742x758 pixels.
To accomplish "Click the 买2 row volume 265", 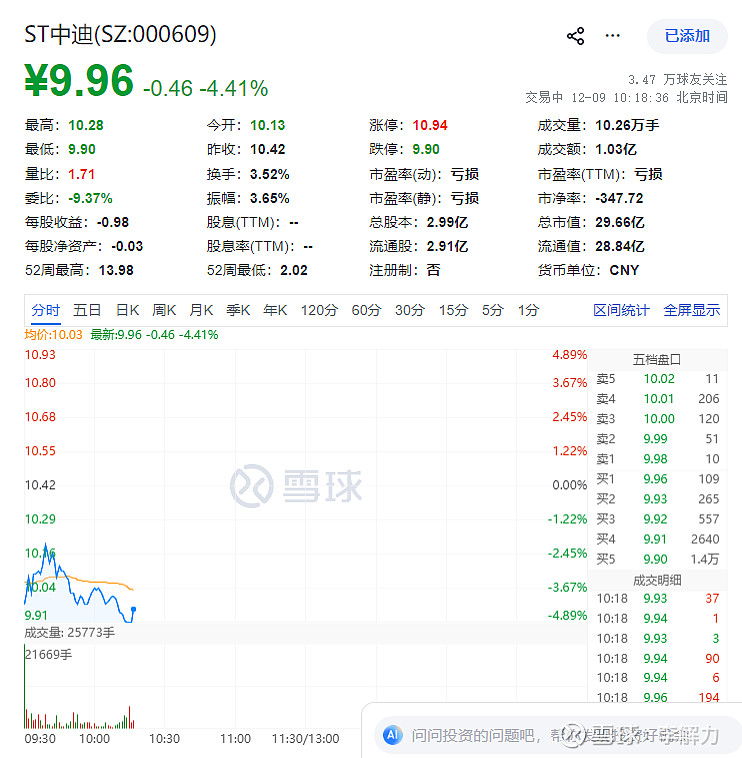I will (x=709, y=499).
